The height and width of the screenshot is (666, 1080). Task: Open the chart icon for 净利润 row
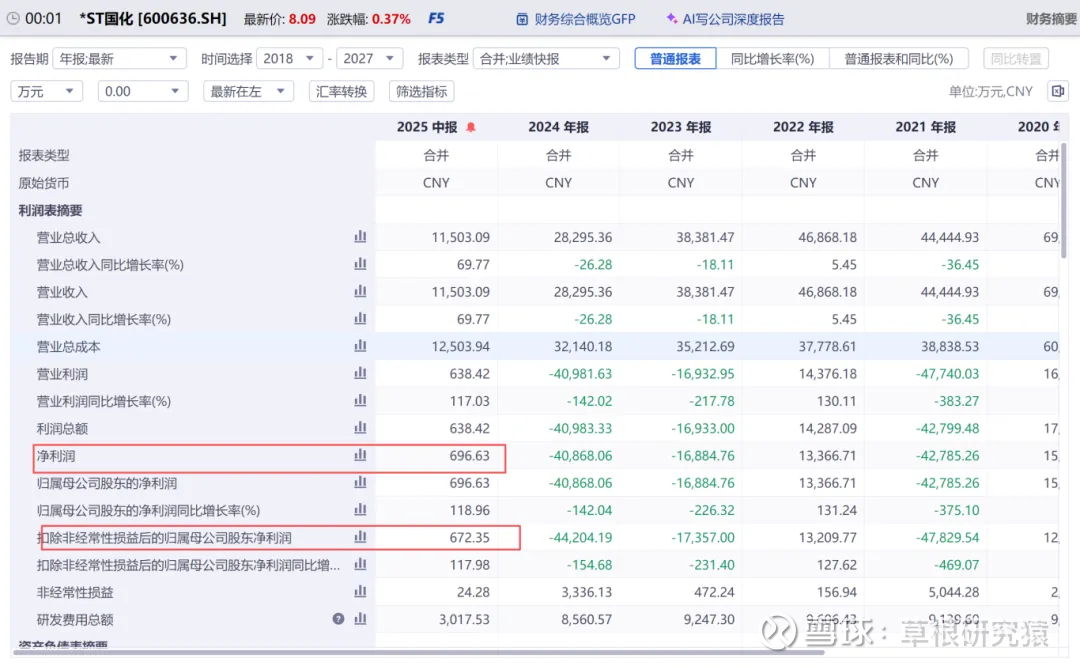coord(360,455)
